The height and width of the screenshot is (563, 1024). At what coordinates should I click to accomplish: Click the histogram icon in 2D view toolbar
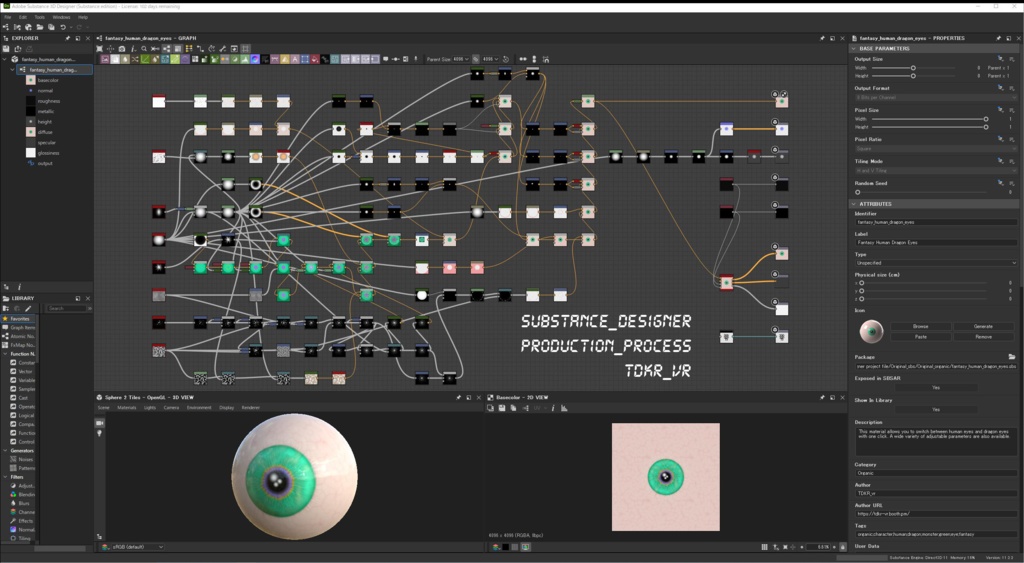pos(564,408)
